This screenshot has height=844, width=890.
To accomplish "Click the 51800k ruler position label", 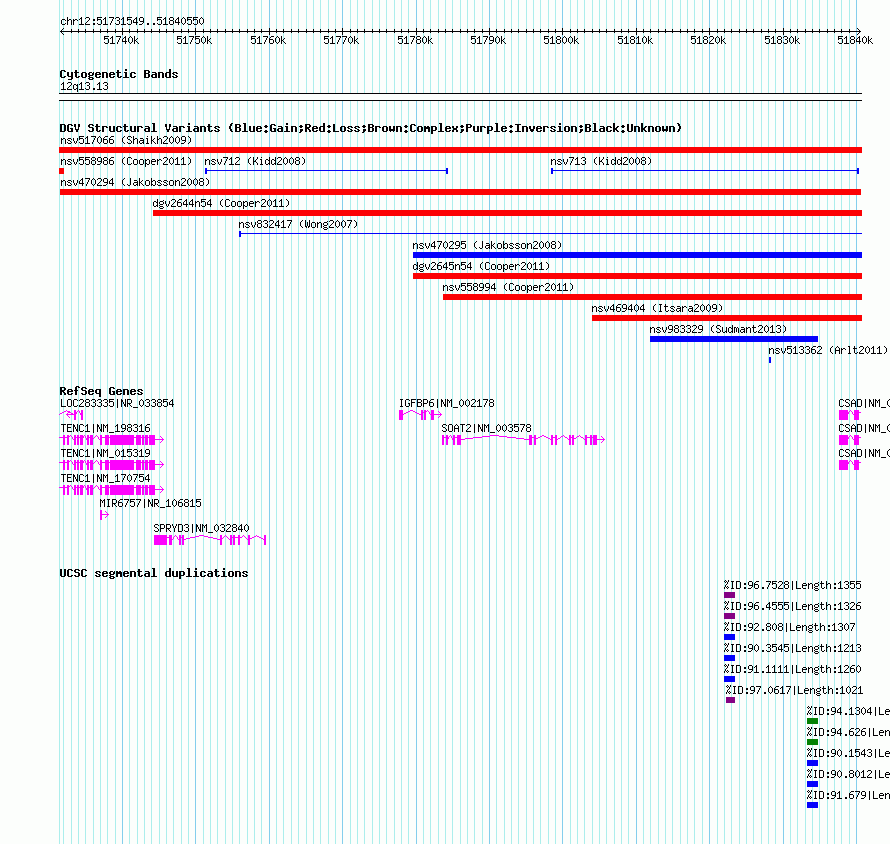I will [x=561, y=40].
